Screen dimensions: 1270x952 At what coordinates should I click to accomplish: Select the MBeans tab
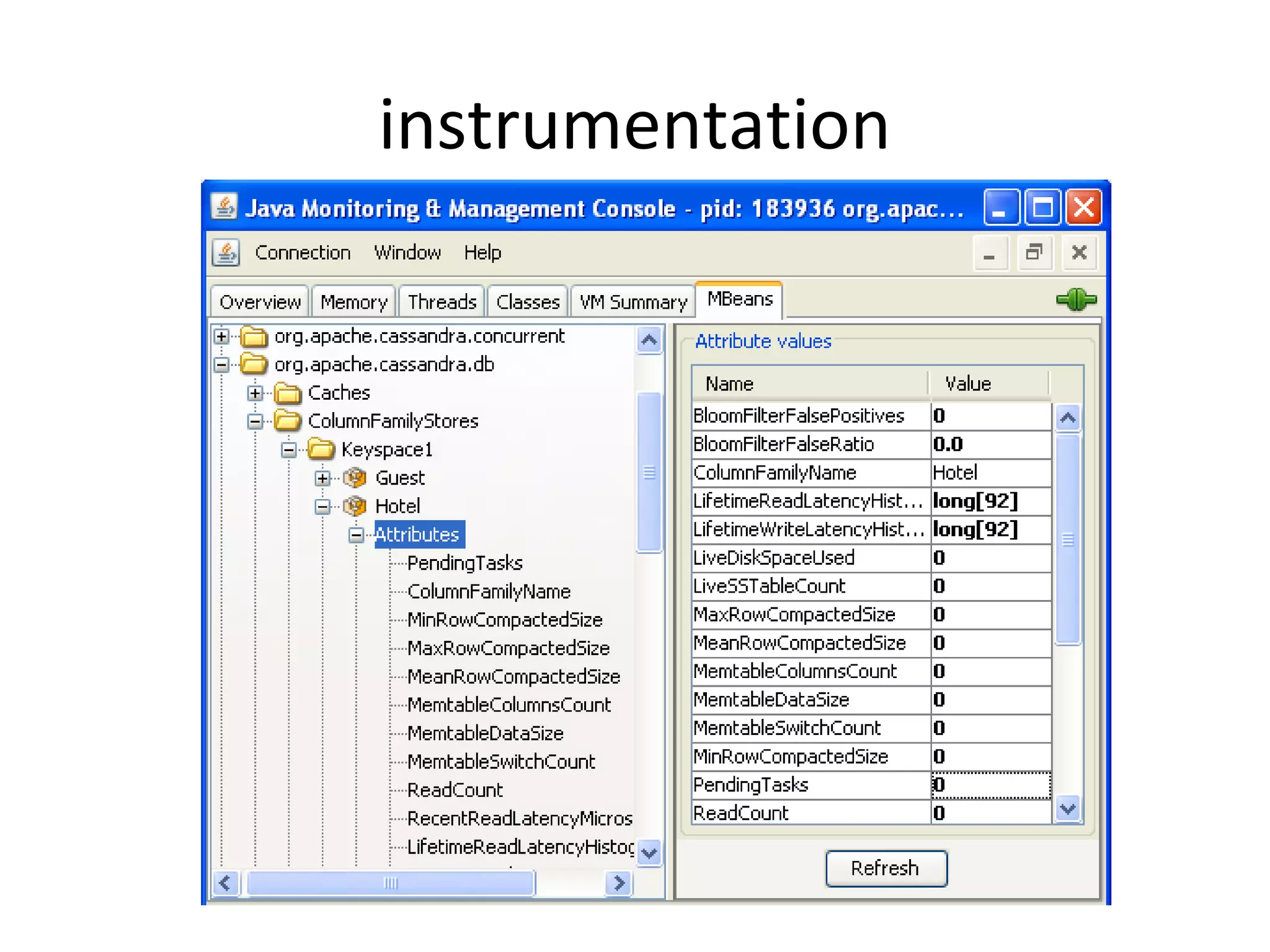tap(740, 299)
